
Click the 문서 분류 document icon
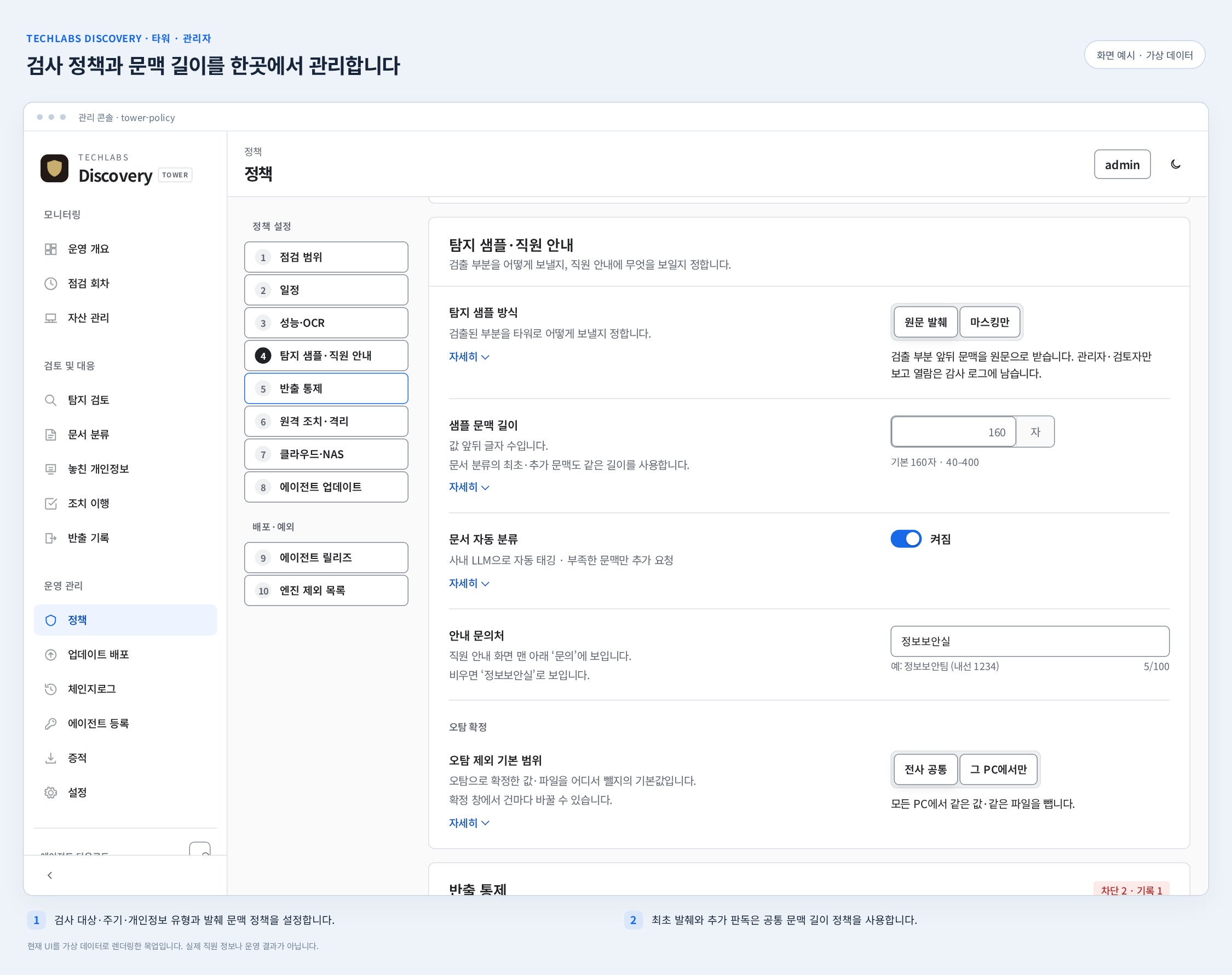click(x=51, y=435)
